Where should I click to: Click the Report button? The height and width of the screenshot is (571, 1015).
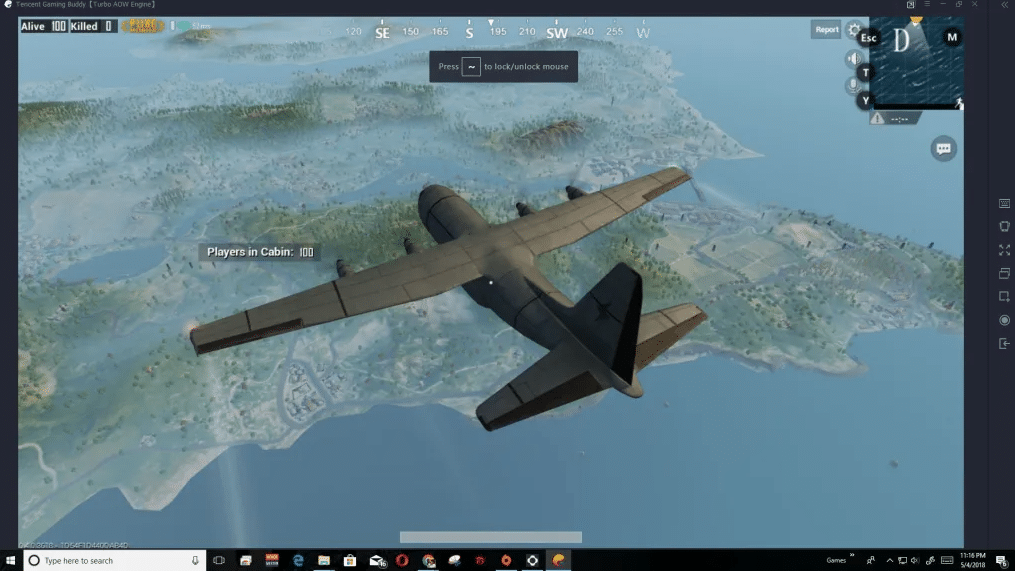point(826,29)
